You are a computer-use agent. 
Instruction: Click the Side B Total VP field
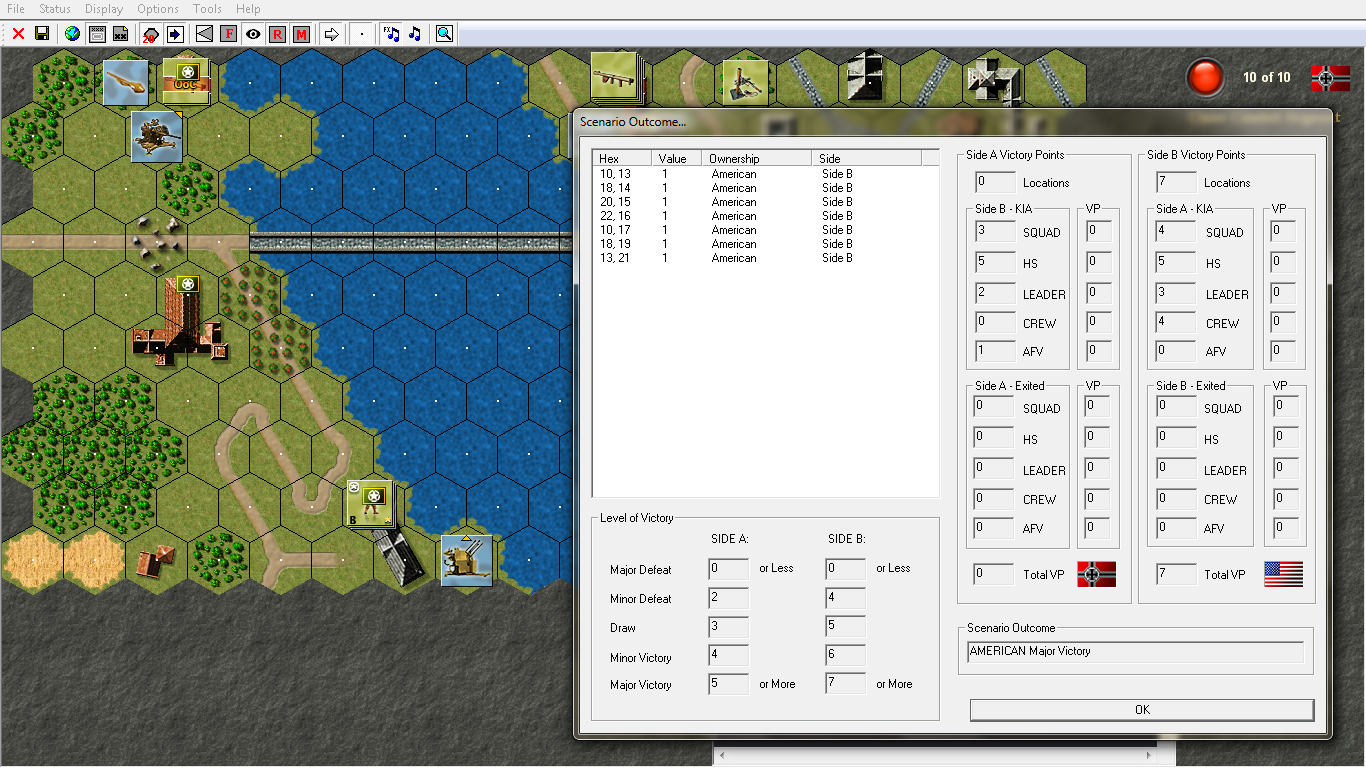(x=1176, y=575)
